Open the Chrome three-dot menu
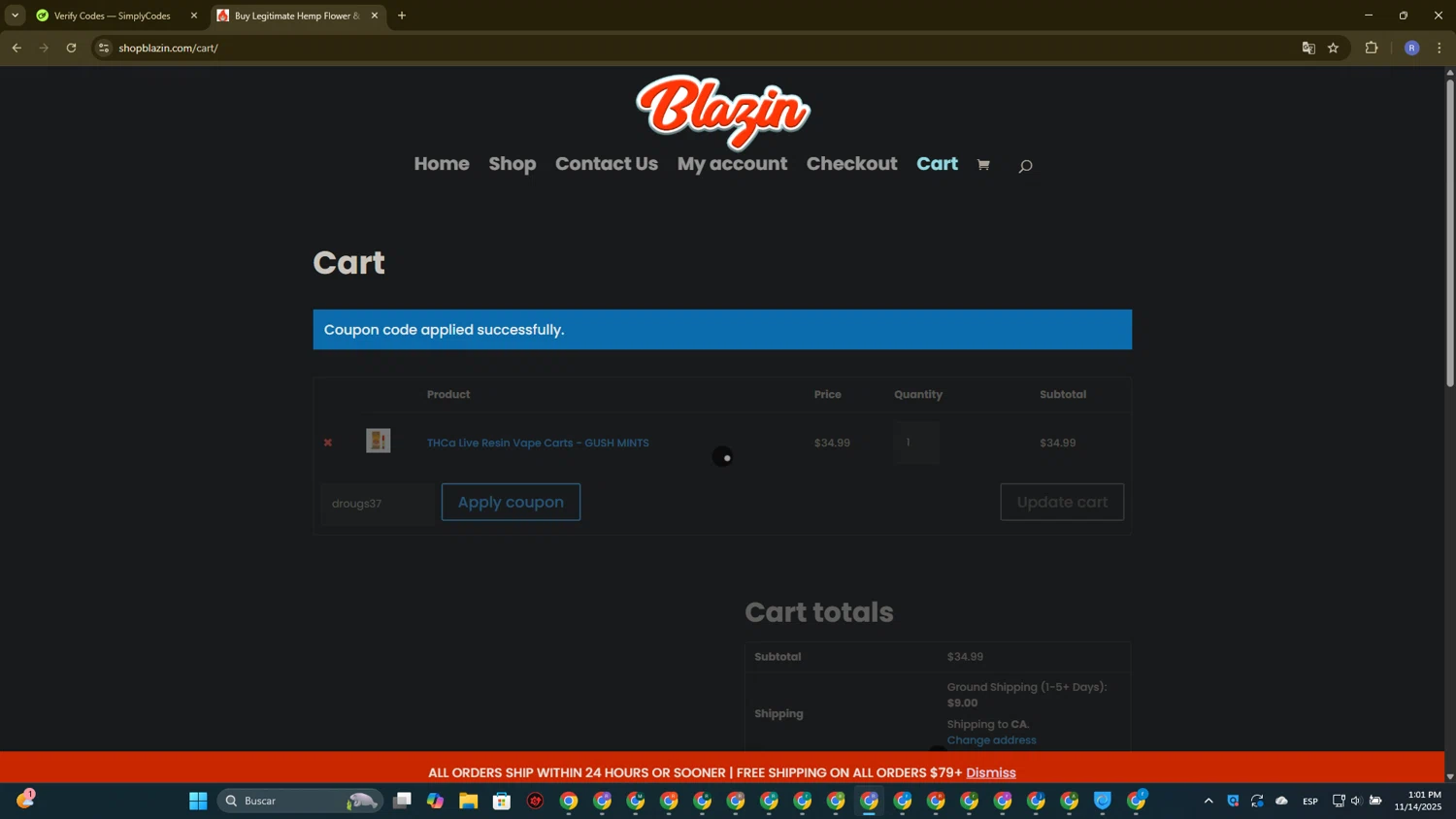The height and width of the screenshot is (819, 1456). click(x=1439, y=48)
